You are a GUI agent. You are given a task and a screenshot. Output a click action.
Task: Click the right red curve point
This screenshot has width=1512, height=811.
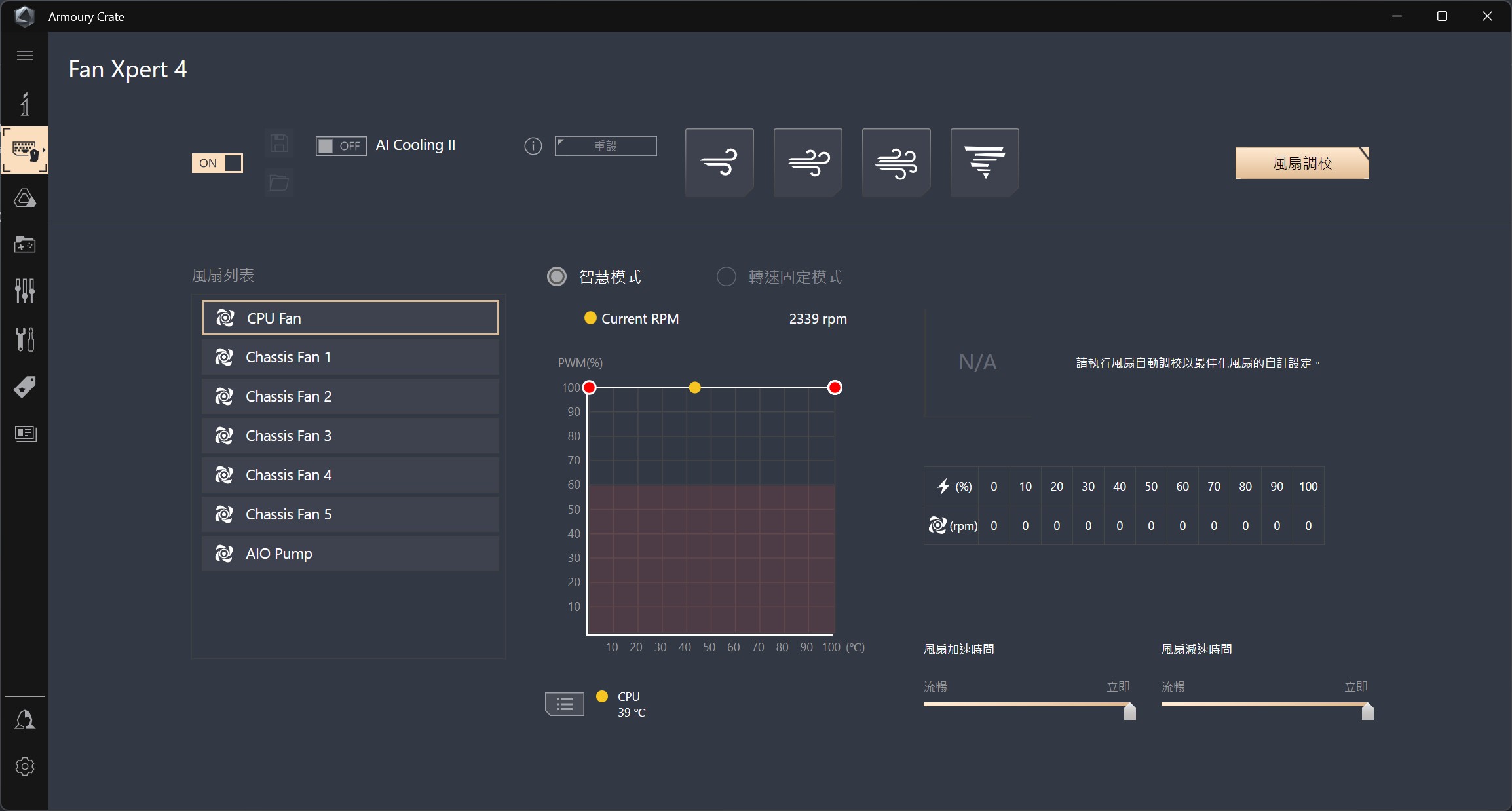pyautogui.click(x=835, y=388)
